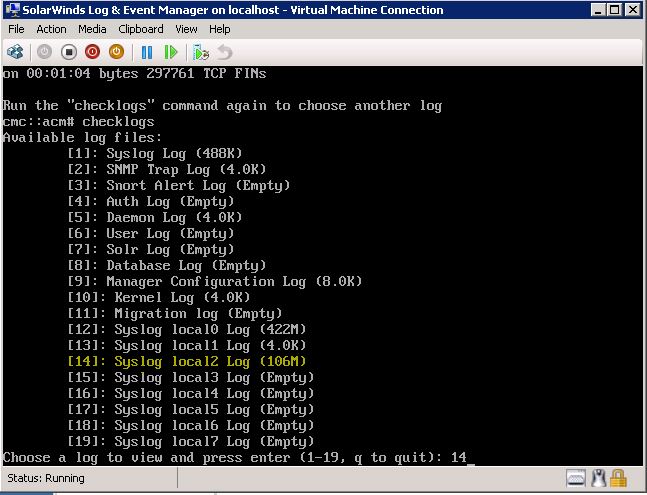Click the 'Available log files:' heading
This screenshot has width=647, height=495.
point(83,138)
